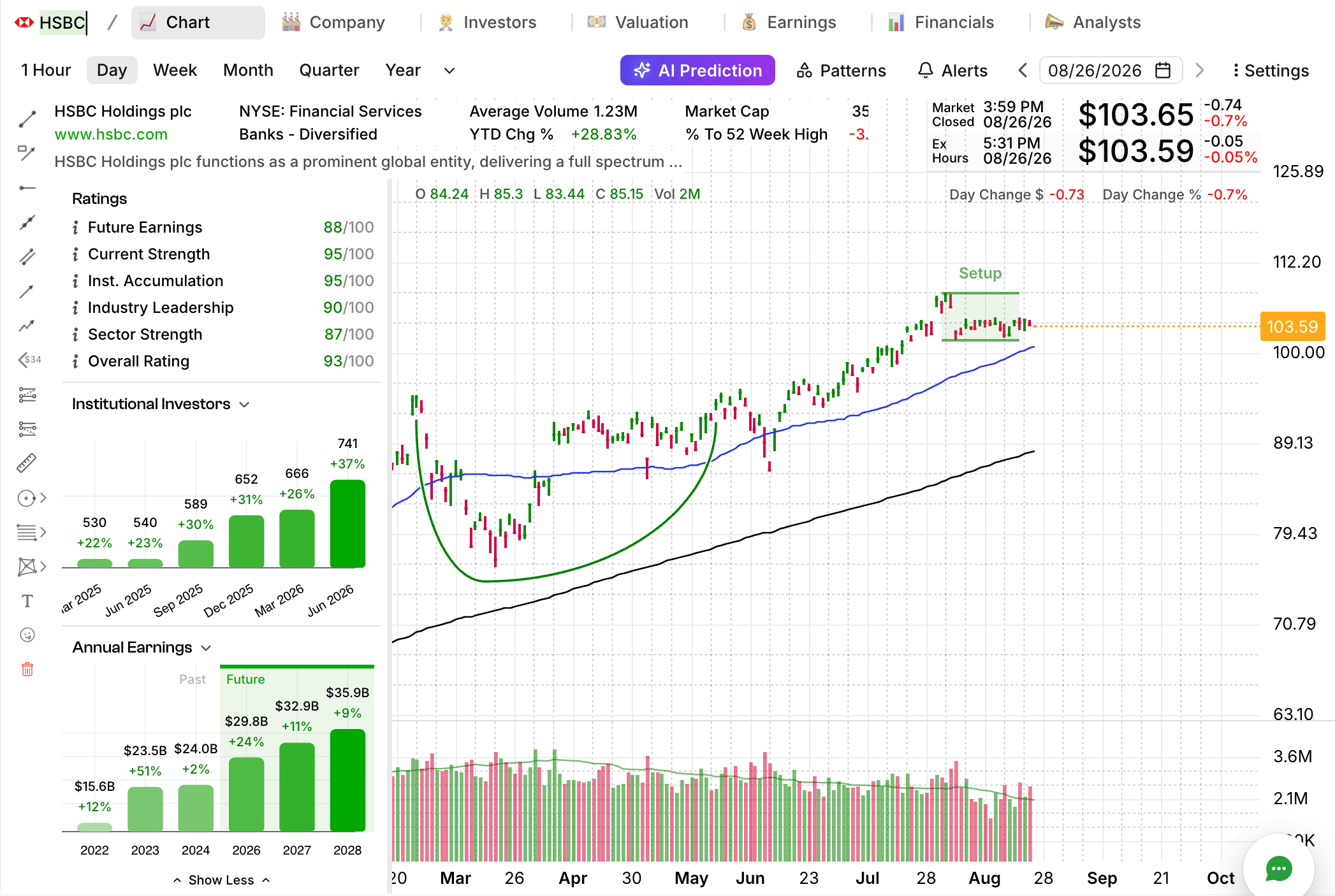Open the Earnings tab
This screenshot has width=1335, height=896.
789,22
